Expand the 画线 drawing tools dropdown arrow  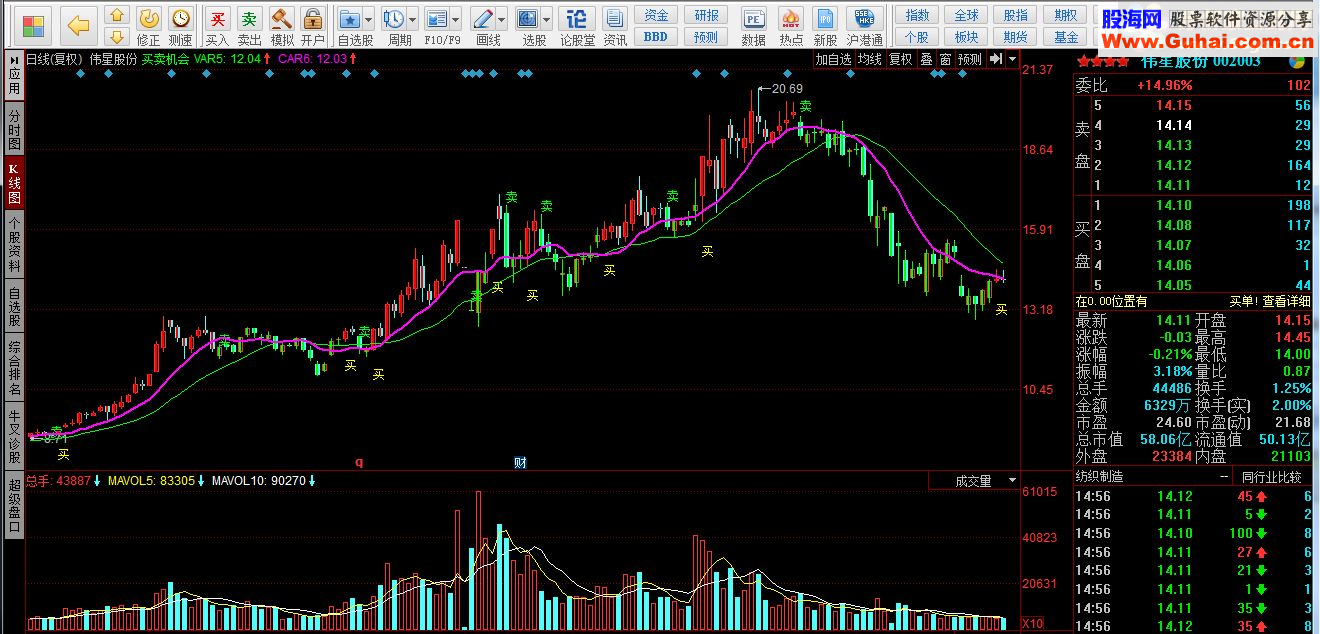[x=502, y=19]
